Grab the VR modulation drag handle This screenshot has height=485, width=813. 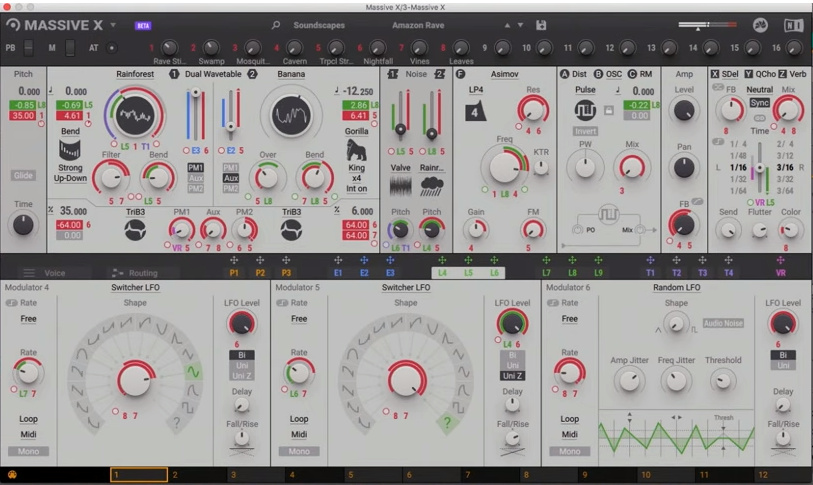click(780, 260)
